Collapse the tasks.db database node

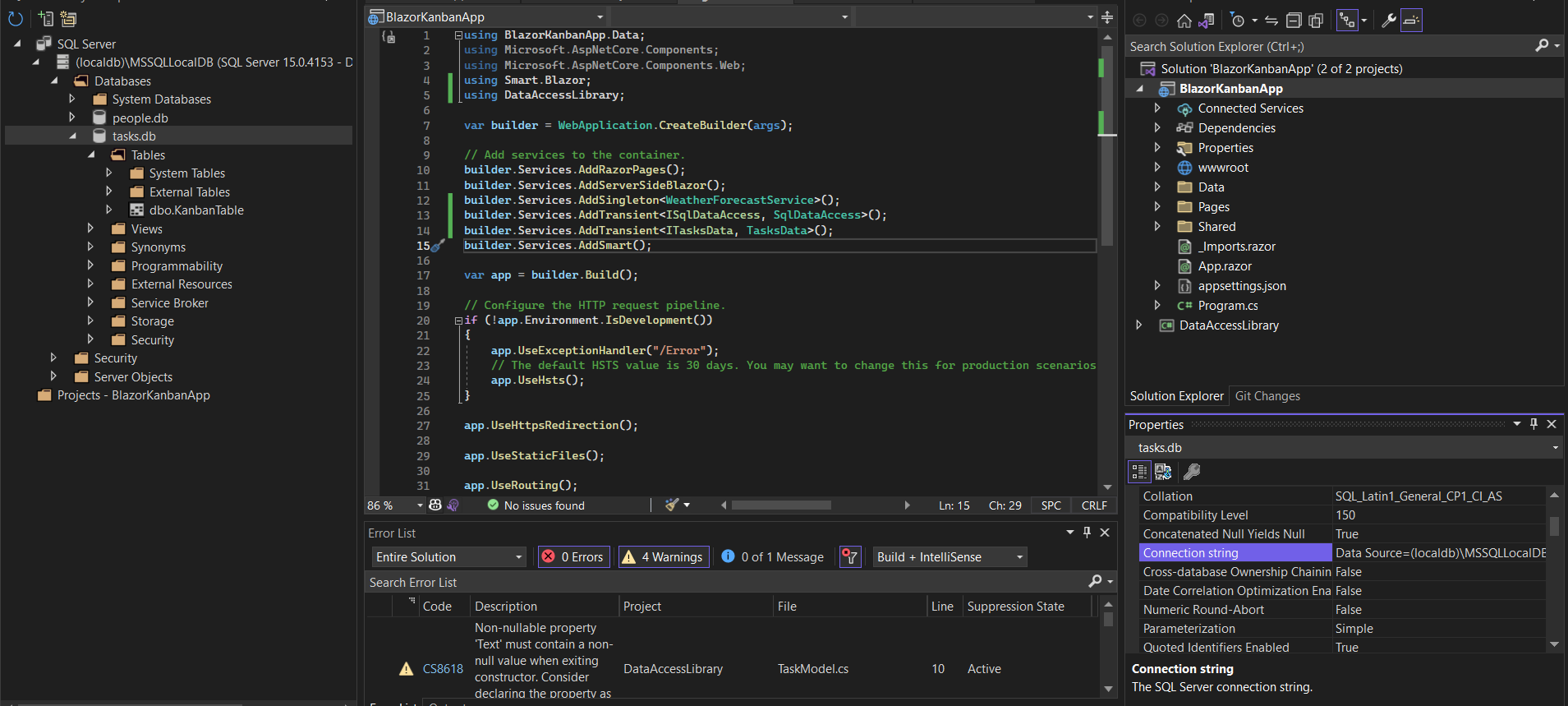coord(71,136)
